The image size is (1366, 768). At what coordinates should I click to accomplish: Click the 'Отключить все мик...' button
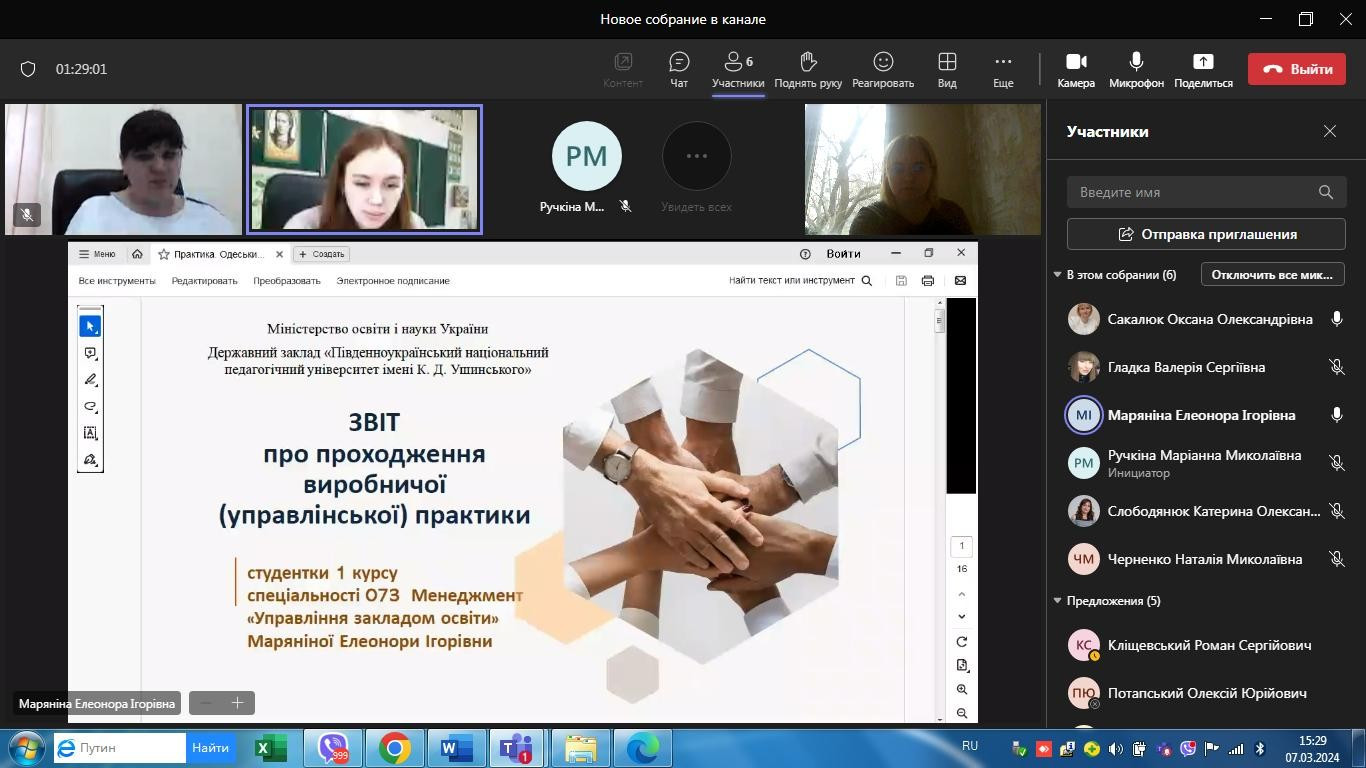click(x=1272, y=274)
